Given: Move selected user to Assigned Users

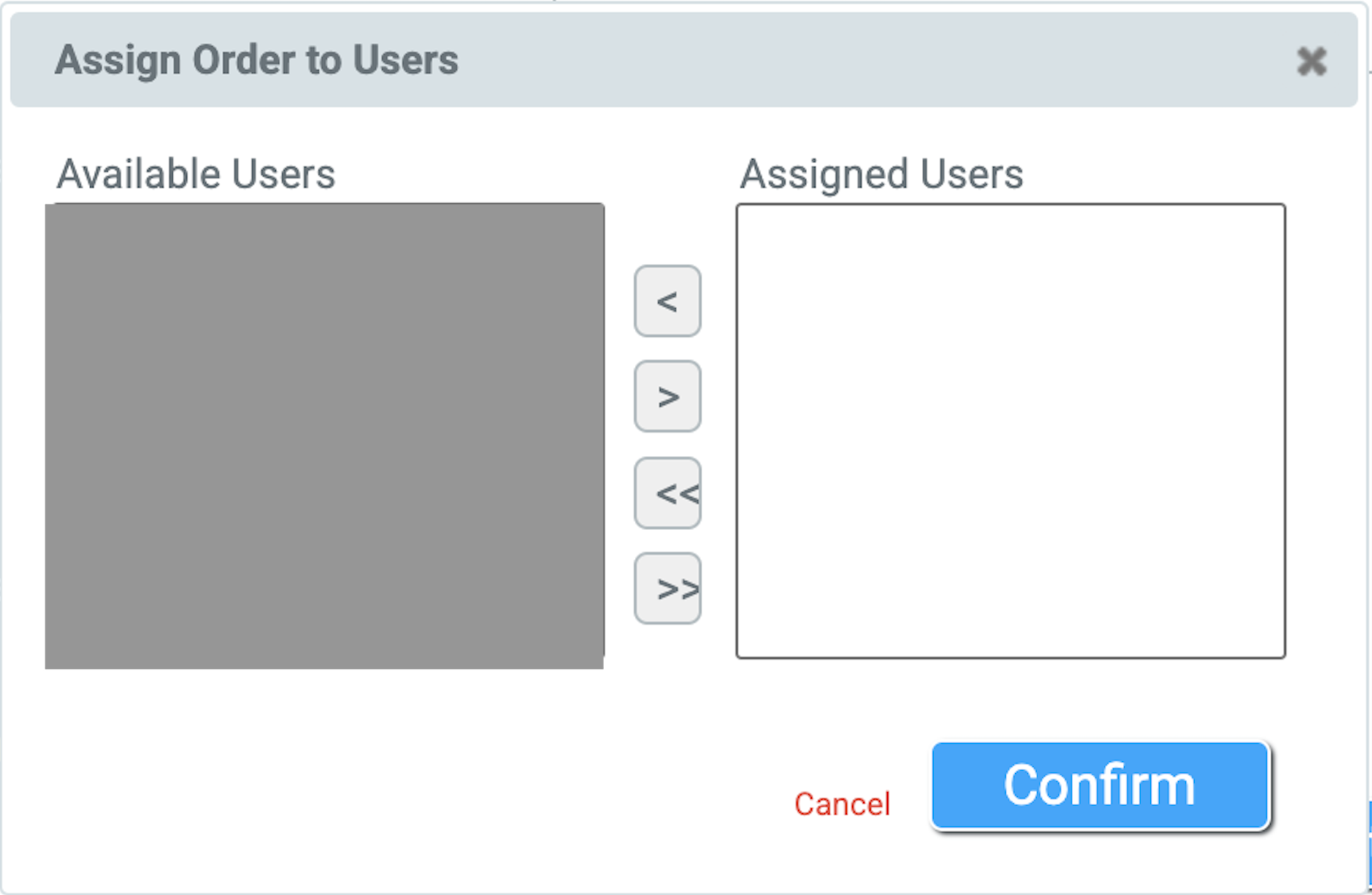Looking at the screenshot, I should (667, 396).
